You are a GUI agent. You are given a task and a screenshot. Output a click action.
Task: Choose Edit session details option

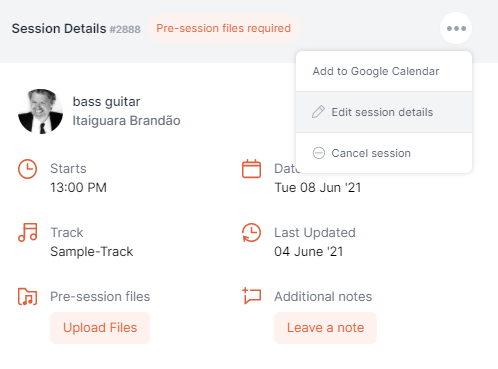point(384,112)
